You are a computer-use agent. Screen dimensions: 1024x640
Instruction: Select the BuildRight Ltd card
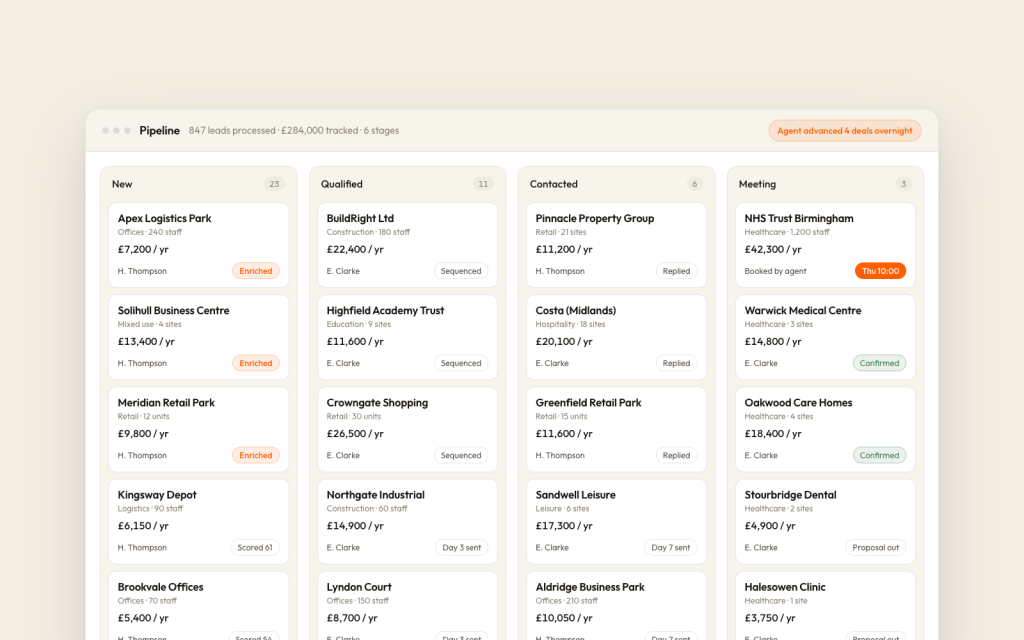point(408,245)
